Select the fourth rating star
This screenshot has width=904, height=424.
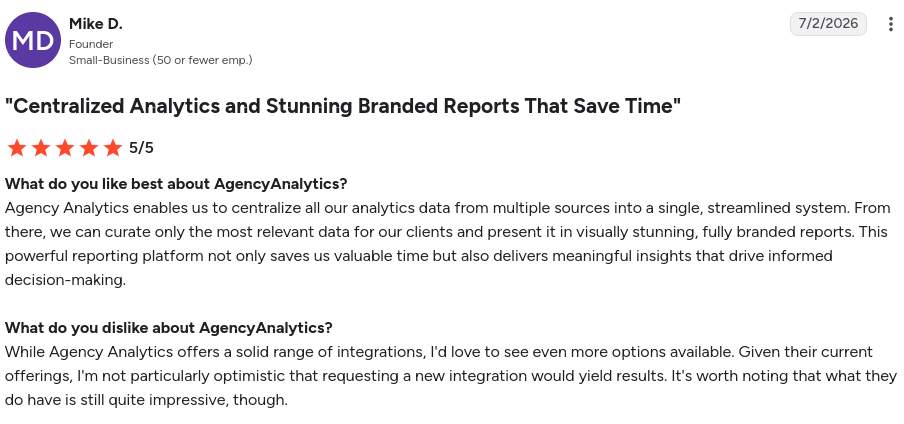[x=89, y=148]
